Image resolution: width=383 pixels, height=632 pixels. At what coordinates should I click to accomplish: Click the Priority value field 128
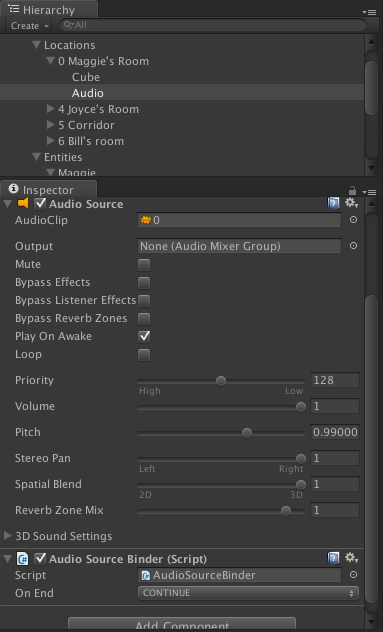pyautogui.click(x=335, y=380)
